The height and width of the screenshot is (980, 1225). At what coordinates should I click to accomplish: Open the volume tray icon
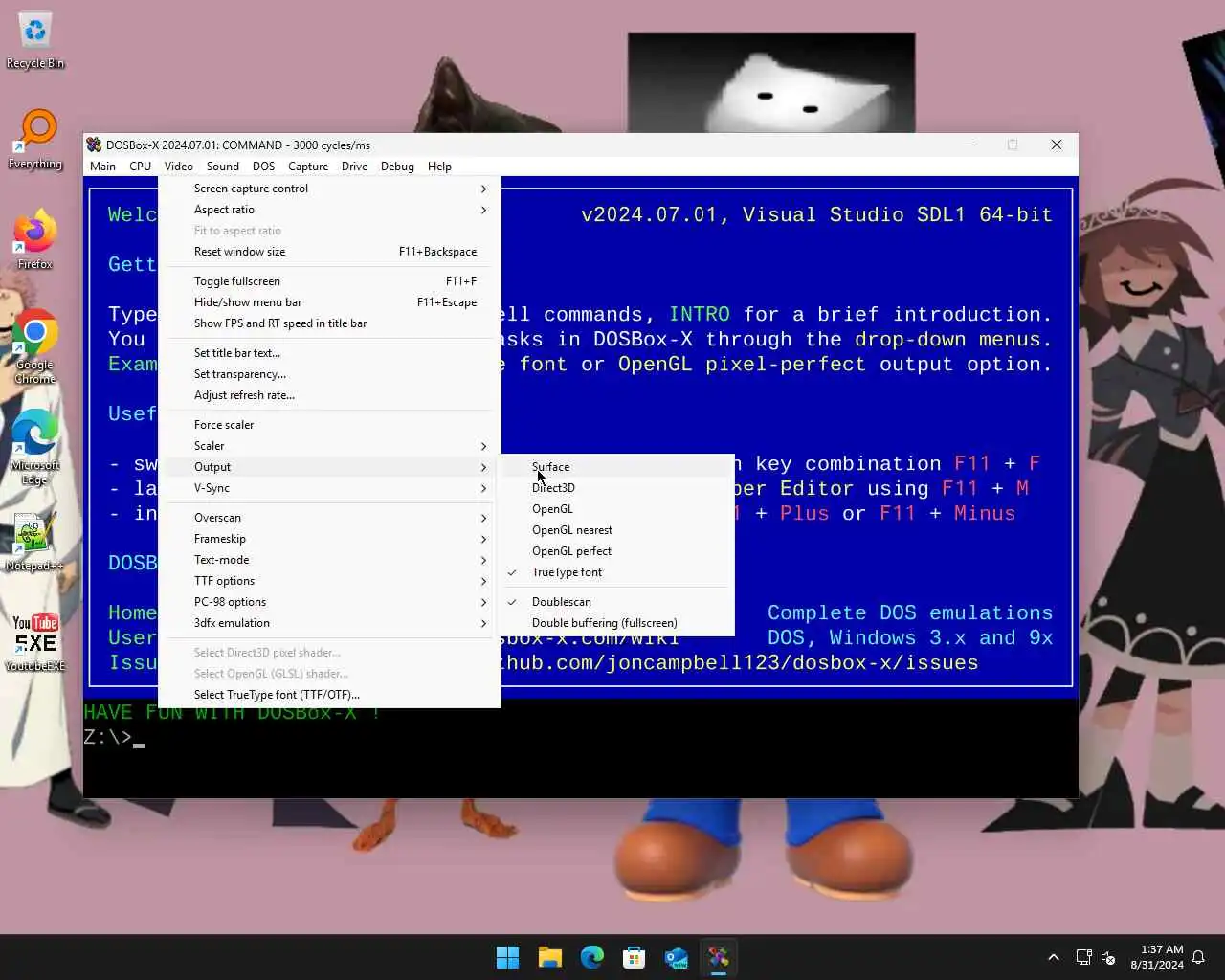(x=1108, y=957)
